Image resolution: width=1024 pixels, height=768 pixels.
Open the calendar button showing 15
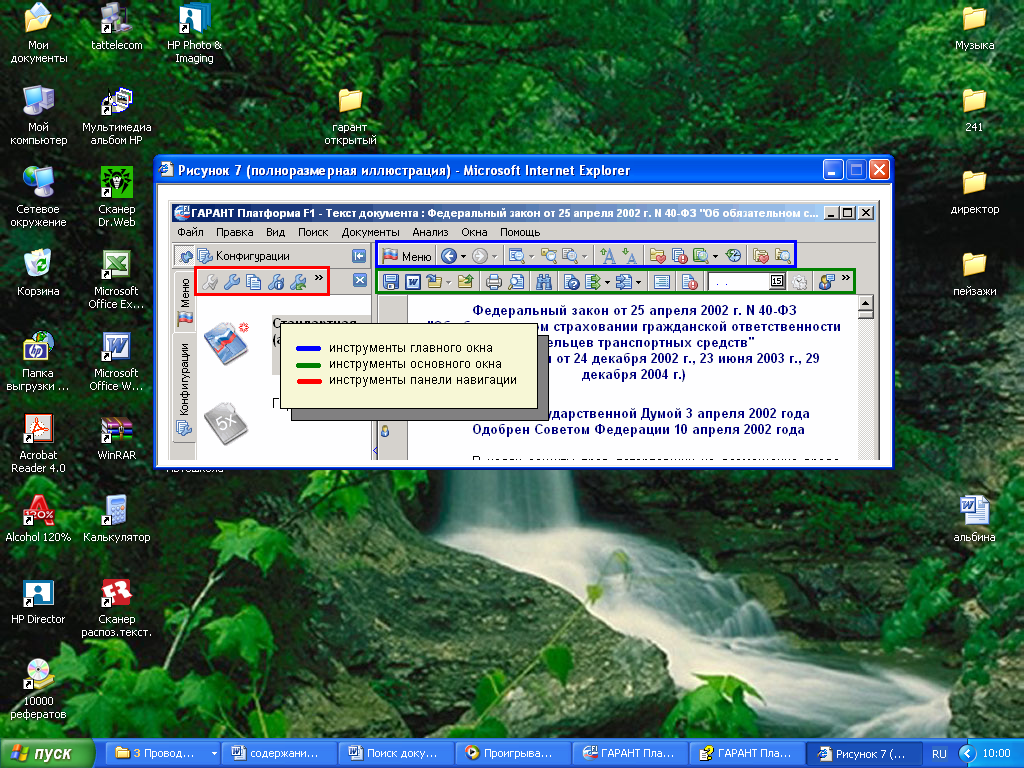point(776,281)
